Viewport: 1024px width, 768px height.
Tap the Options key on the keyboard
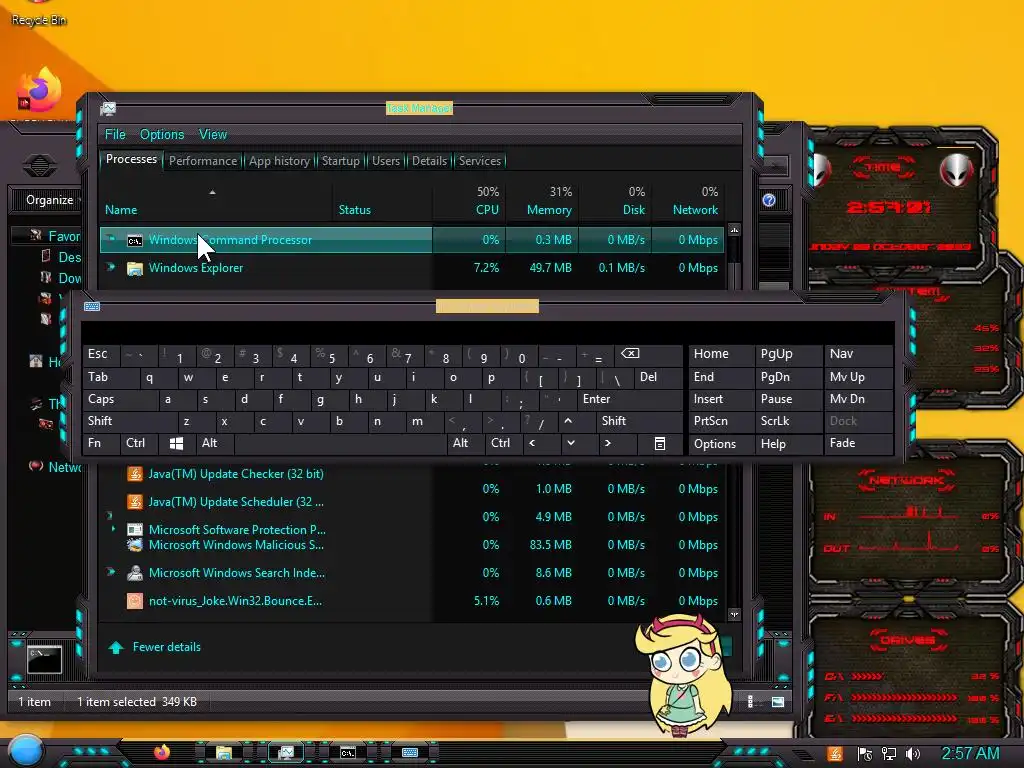pos(720,444)
